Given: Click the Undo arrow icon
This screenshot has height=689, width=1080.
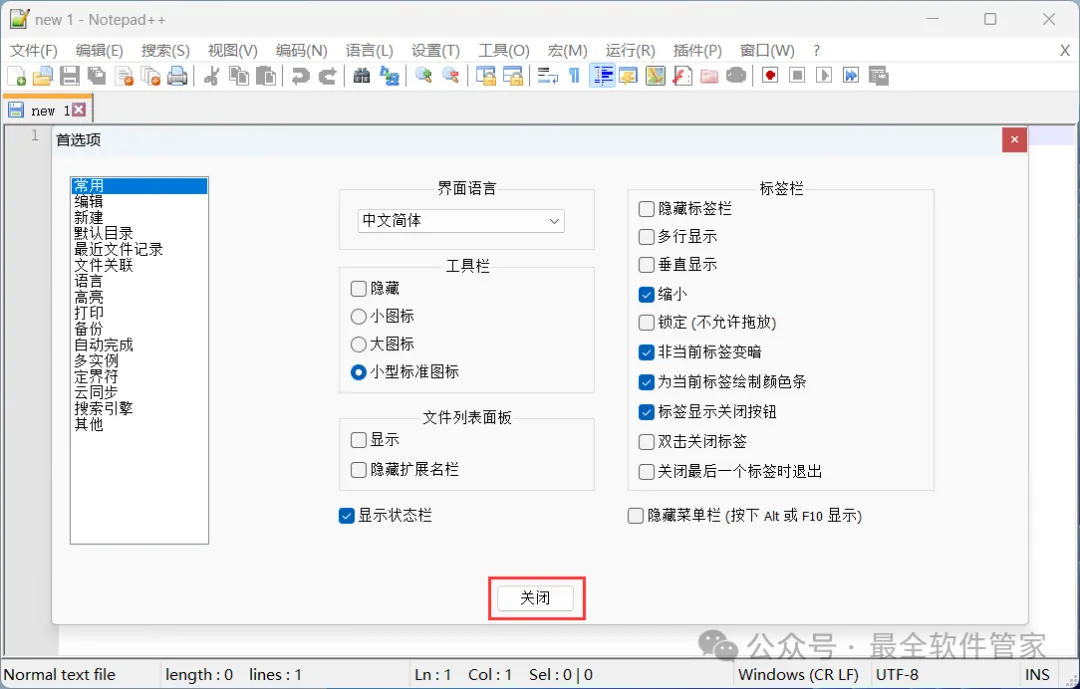Looking at the screenshot, I should (300, 76).
